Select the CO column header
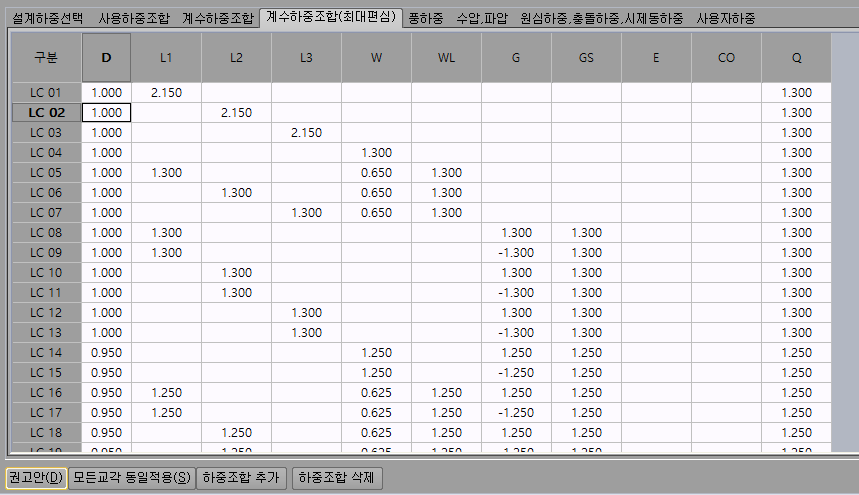The image size is (859, 495). [x=726, y=57]
